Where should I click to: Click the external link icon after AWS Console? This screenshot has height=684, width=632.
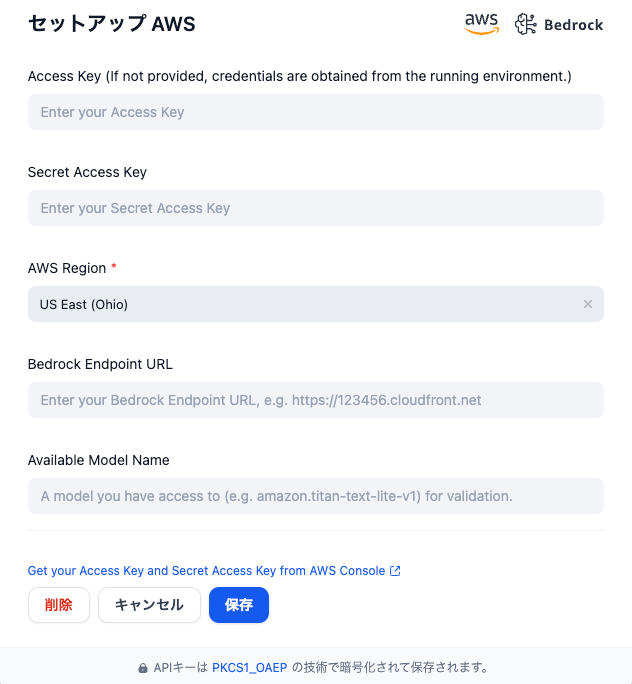tap(395, 571)
